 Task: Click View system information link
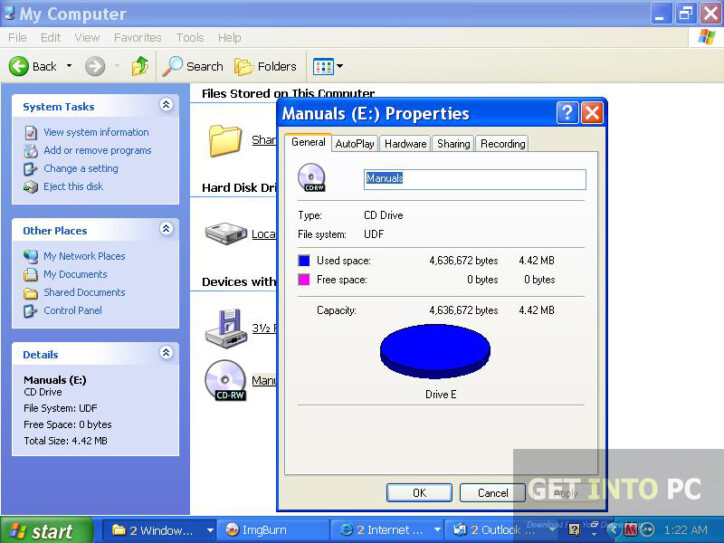click(96, 132)
